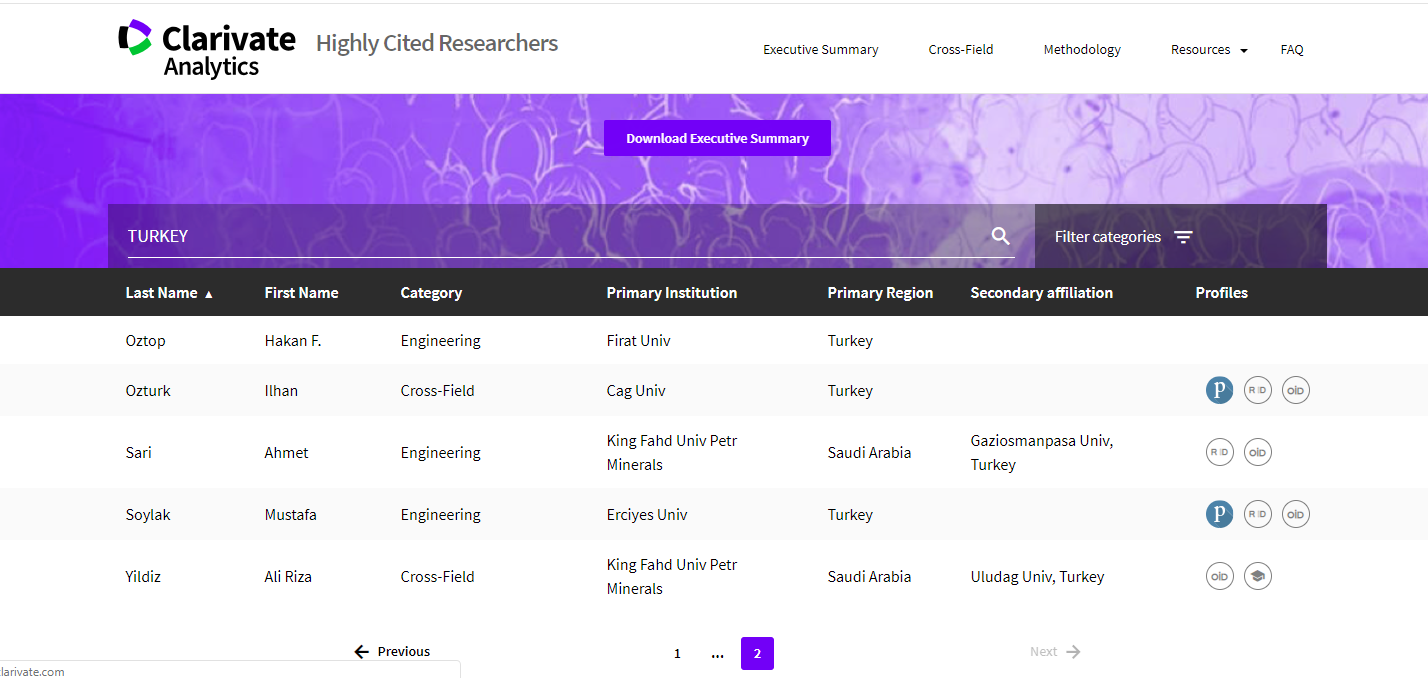
Task: Go to the Previous results page
Action: pos(392,652)
